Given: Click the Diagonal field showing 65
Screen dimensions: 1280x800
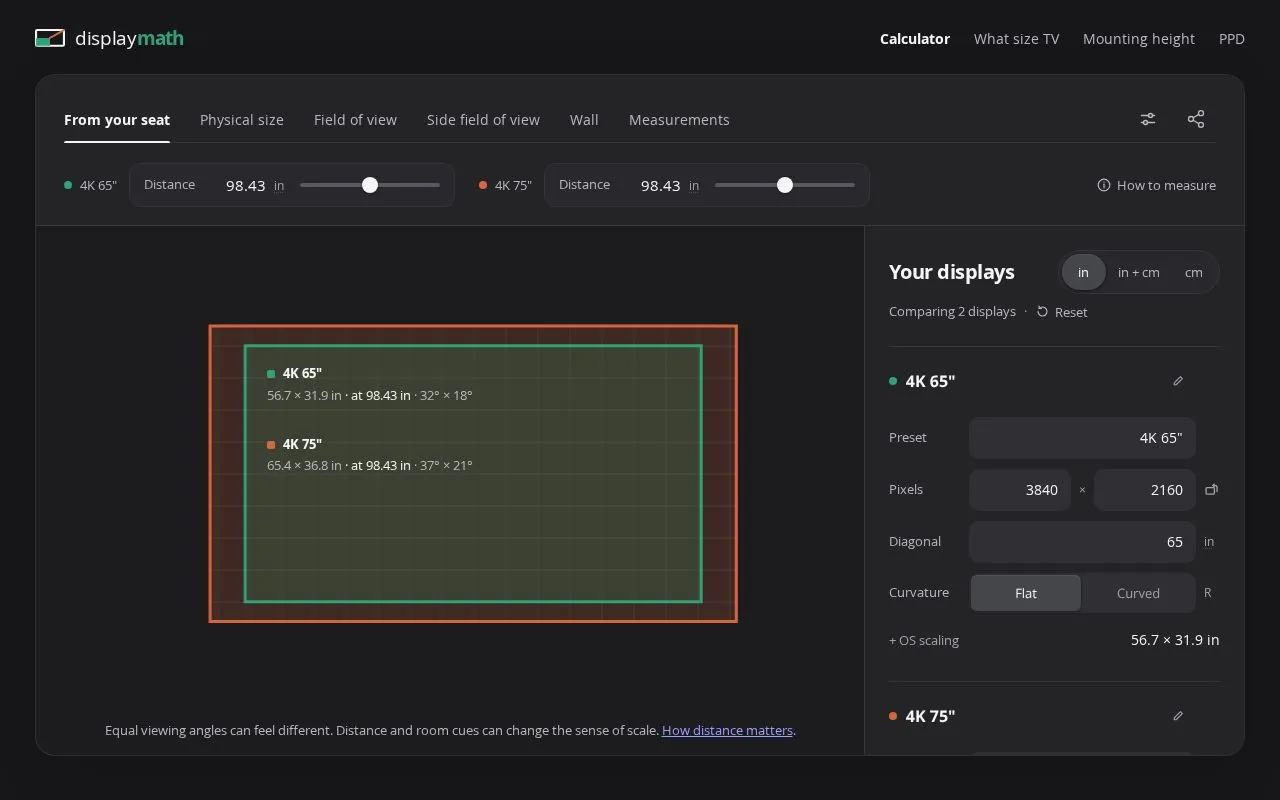Looking at the screenshot, I should (1082, 542).
